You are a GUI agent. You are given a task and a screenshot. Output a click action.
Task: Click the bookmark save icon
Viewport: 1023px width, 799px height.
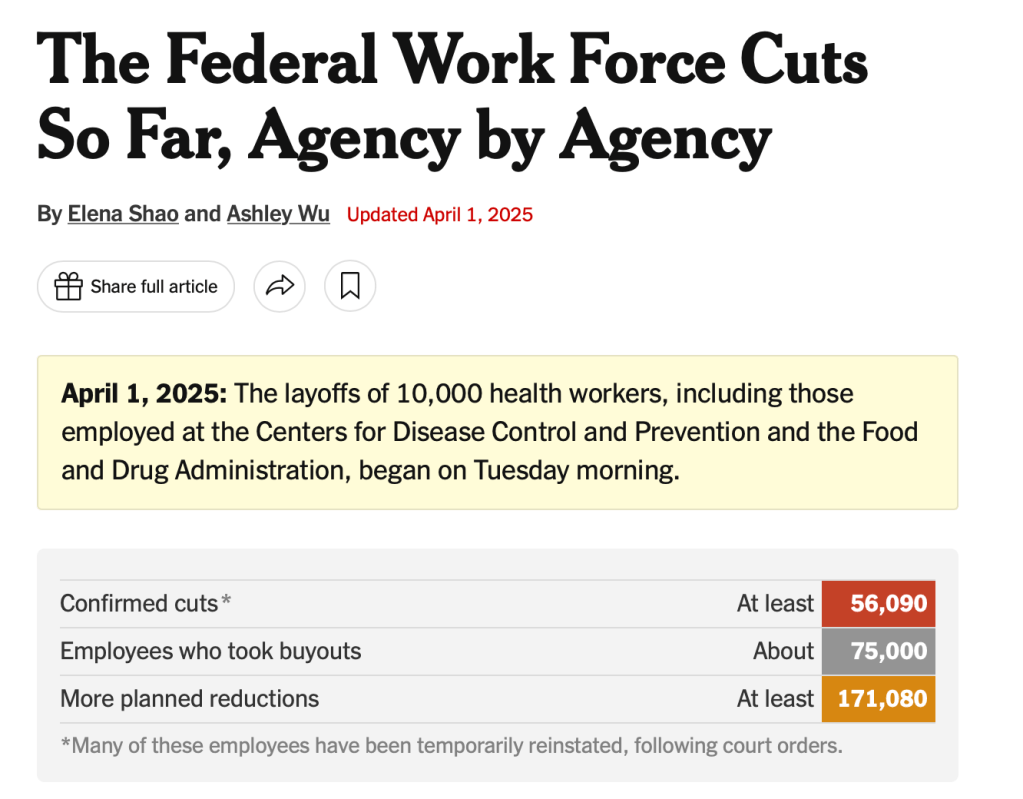(x=349, y=286)
